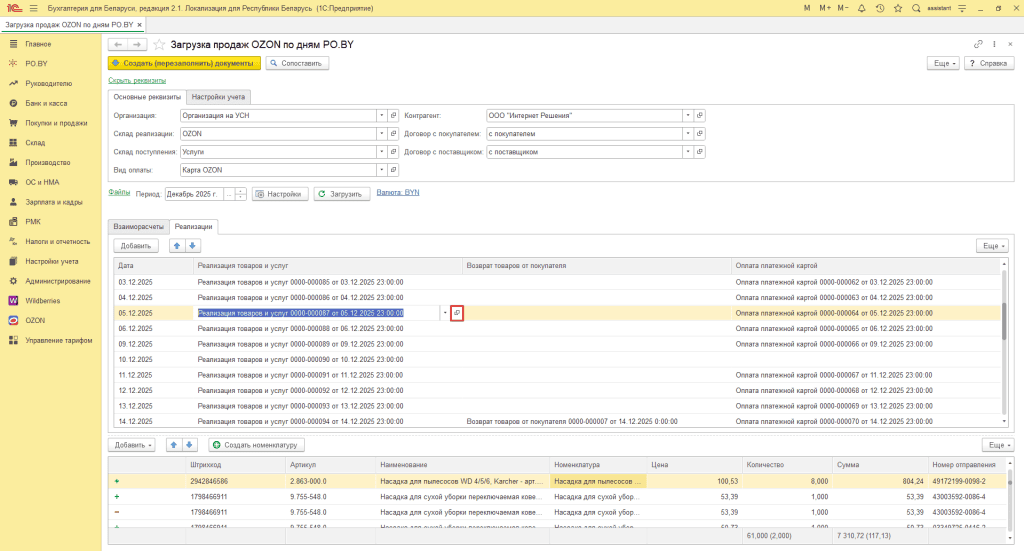
Task: Open history clock icon
Action: point(880,8)
